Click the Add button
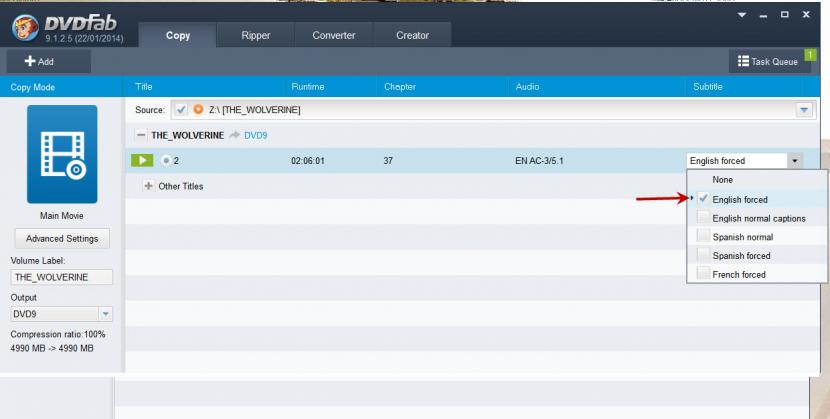830x419 pixels. tap(48, 61)
